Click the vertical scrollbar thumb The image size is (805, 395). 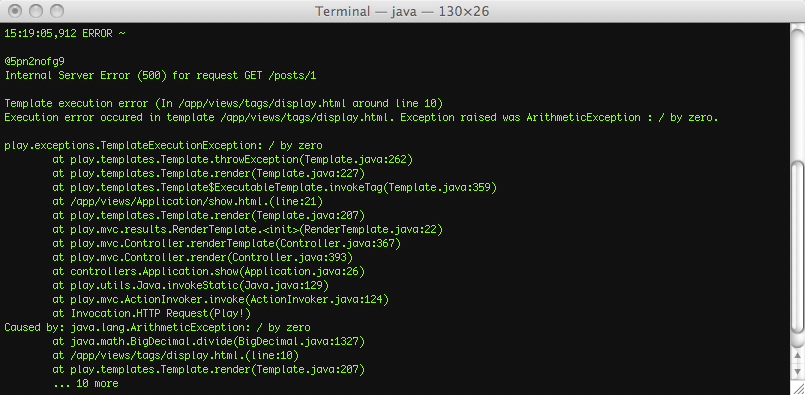point(797,247)
